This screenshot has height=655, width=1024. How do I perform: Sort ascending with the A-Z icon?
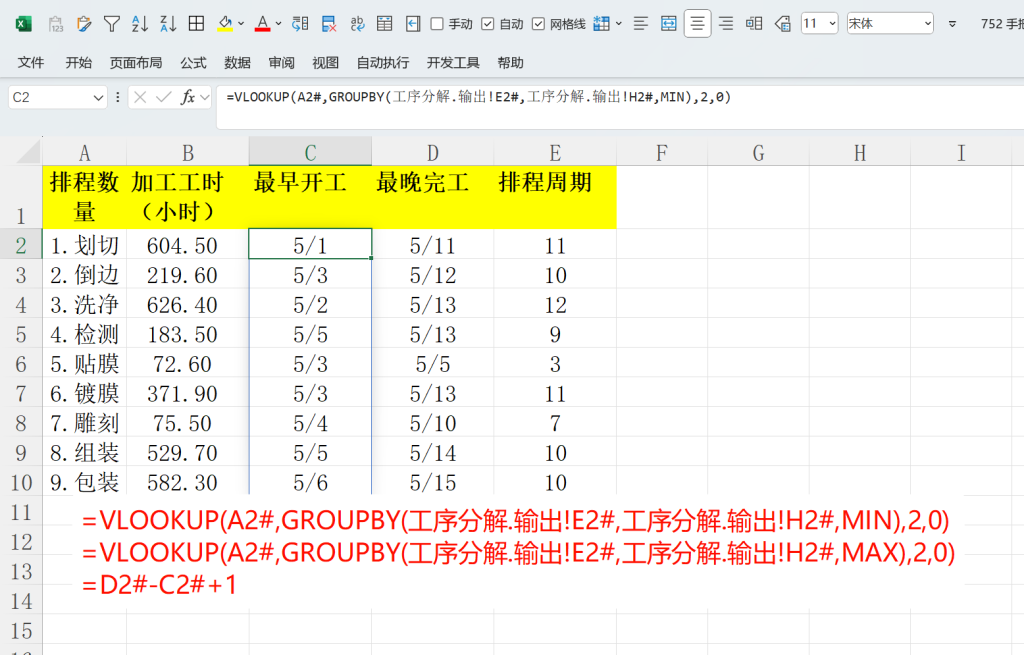(140, 24)
